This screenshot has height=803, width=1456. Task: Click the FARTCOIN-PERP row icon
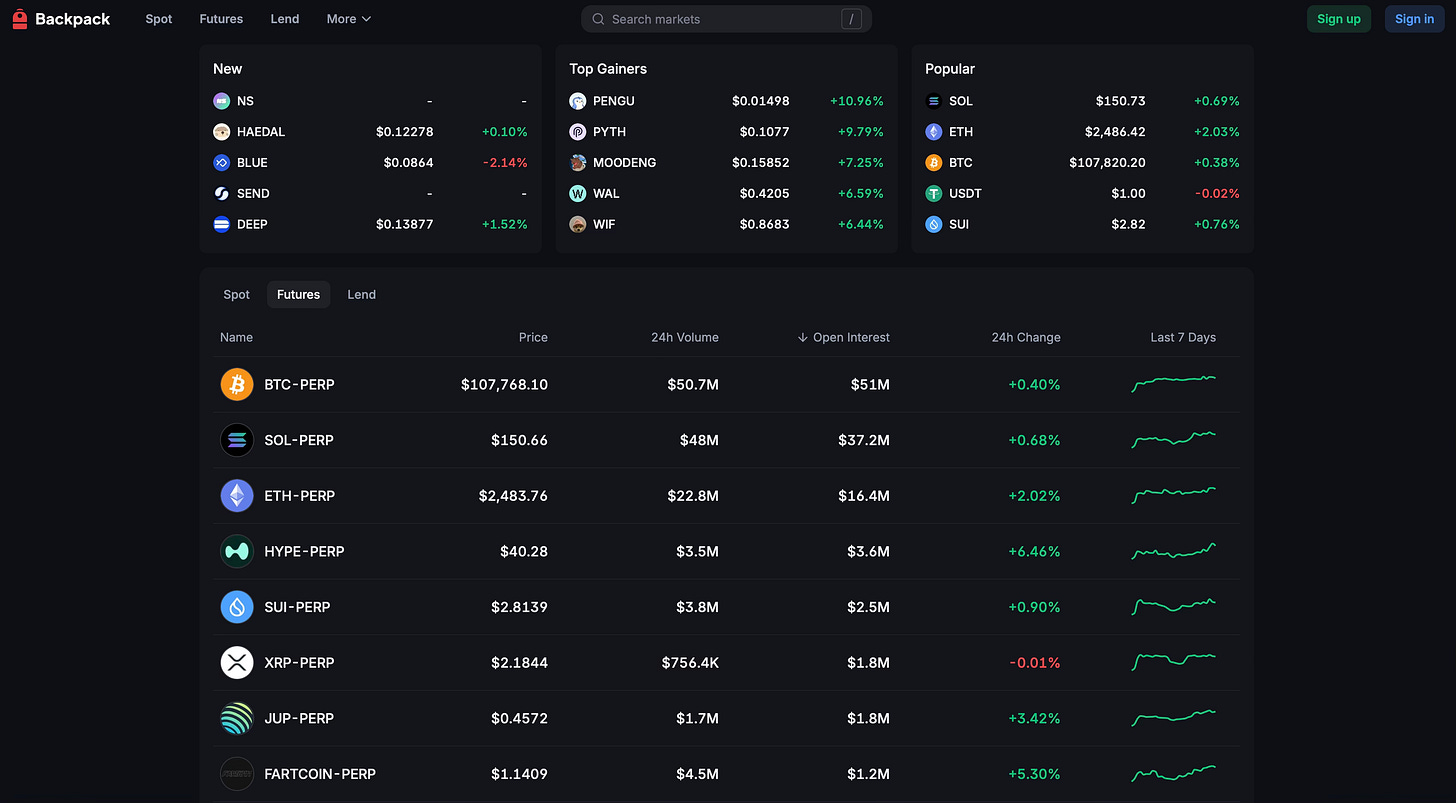237,774
